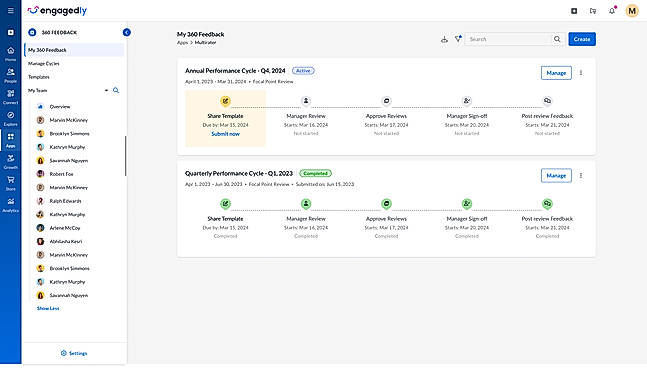Screen dimensions: 647x368
Task: Open Store in the left navigation rail
Action: click(x=11, y=183)
